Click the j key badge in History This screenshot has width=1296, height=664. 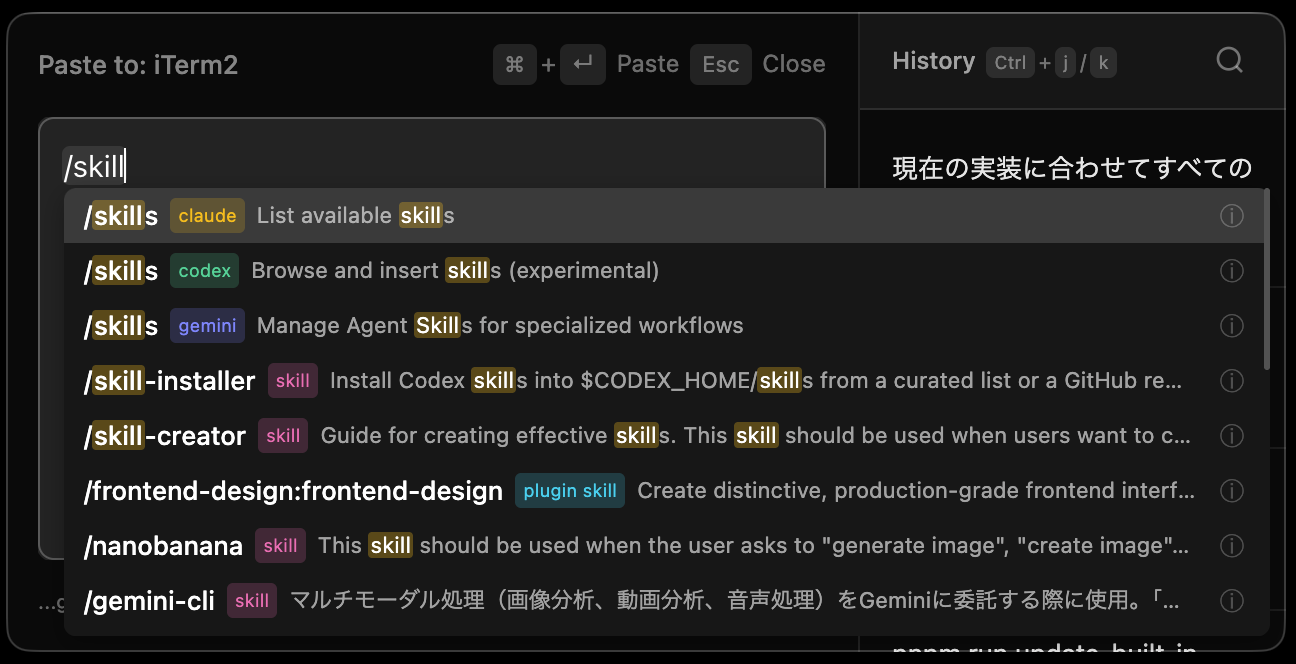[1065, 63]
